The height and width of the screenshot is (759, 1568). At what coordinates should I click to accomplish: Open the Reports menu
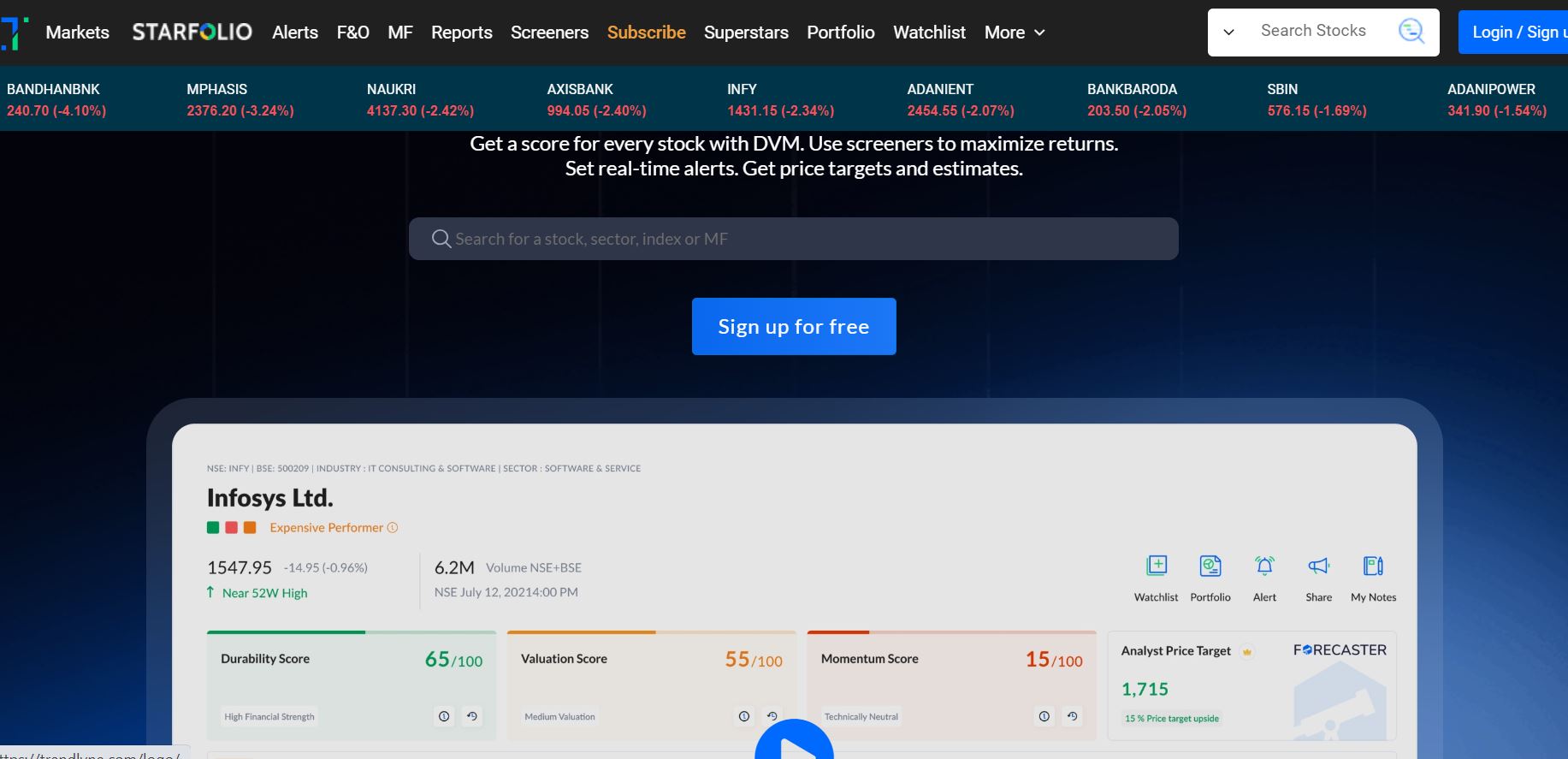(462, 33)
